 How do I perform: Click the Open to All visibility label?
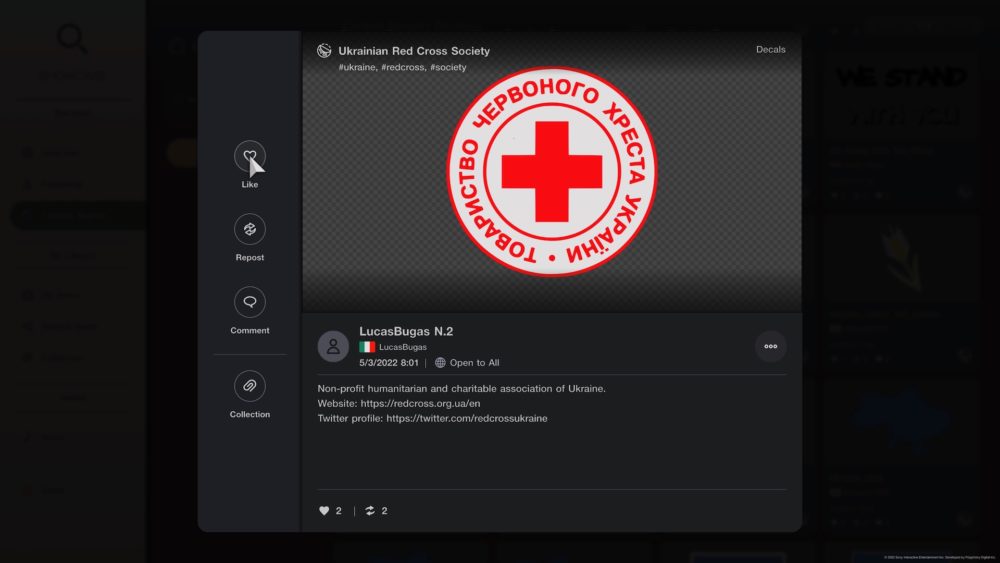(474, 363)
